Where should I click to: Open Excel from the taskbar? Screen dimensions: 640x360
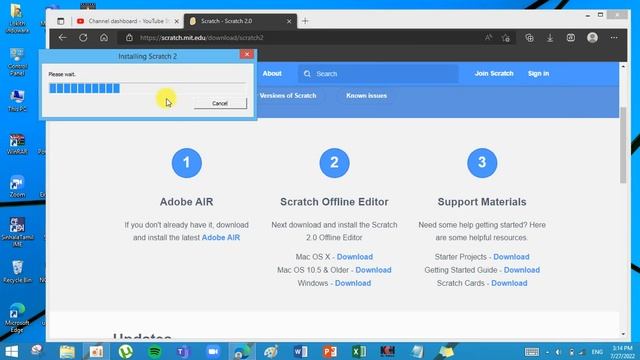[359, 351]
